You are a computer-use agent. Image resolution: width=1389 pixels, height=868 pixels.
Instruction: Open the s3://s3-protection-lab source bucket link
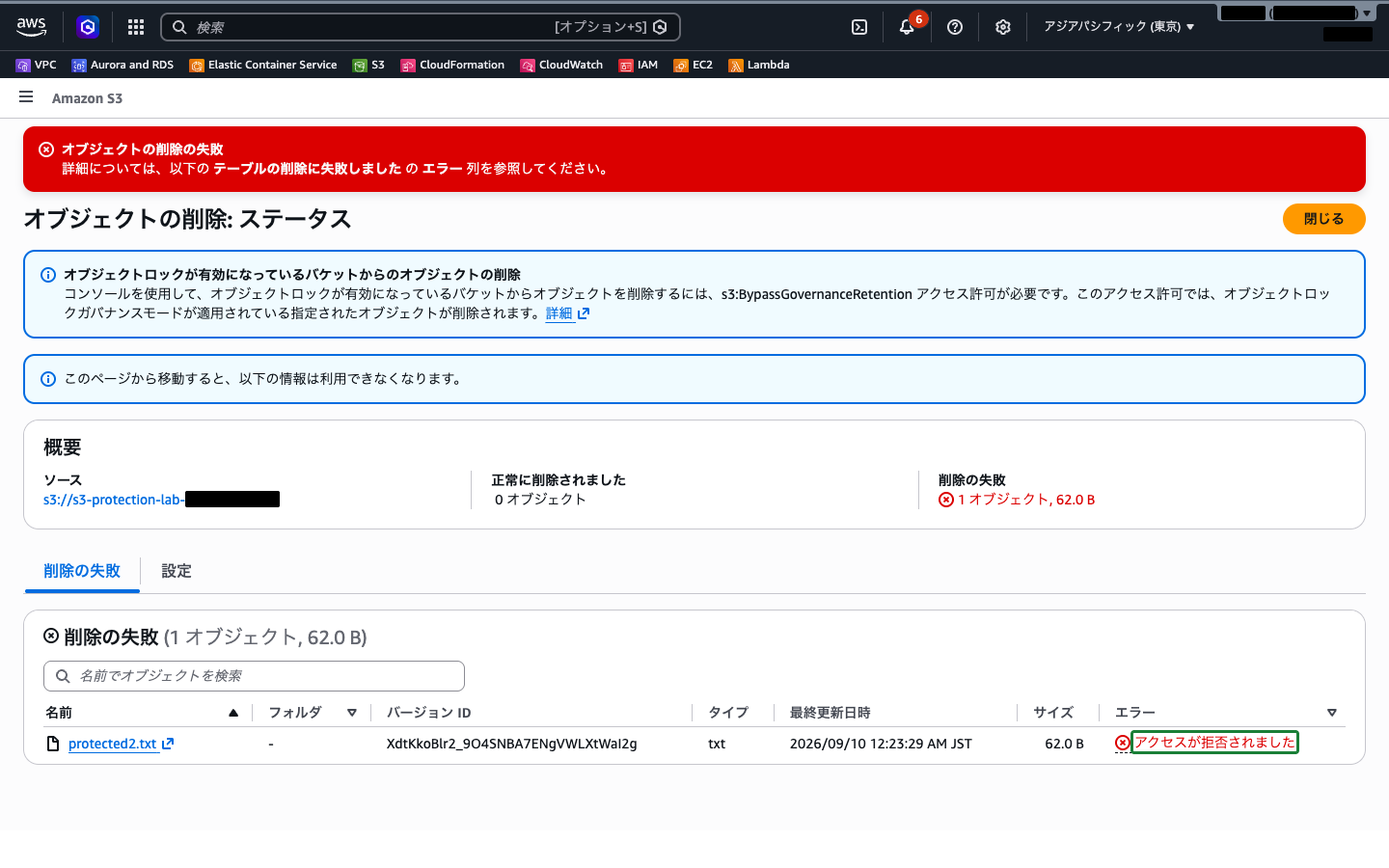(161, 500)
